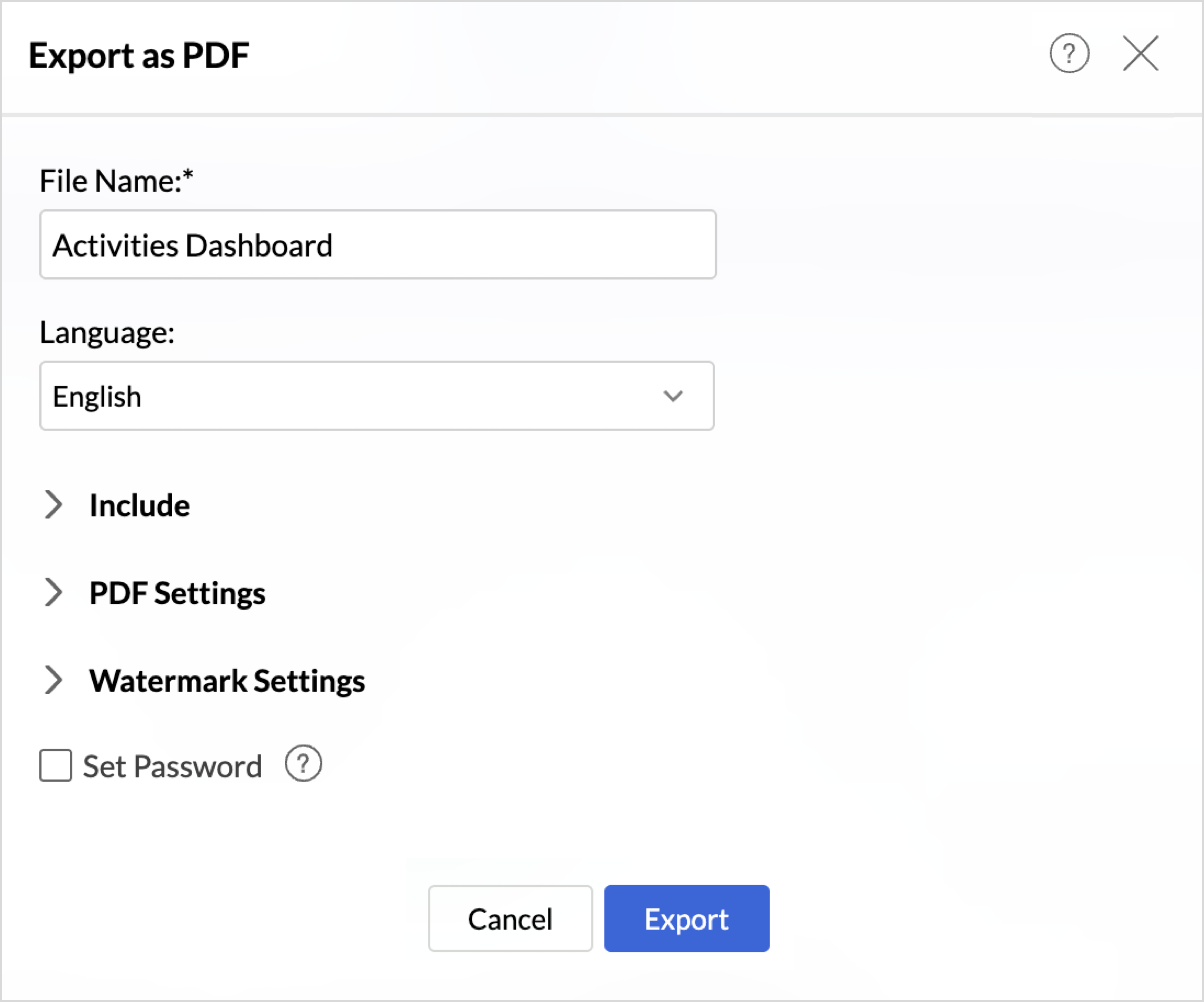The height and width of the screenshot is (1002, 1204).
Task: Click the arrow icon beside PDF Settings
Action: pyautogui.click(x=54, y=593)
